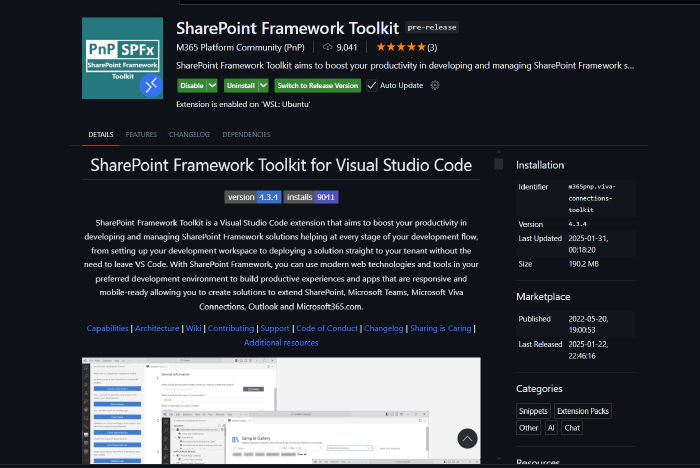Image resolution: width=700 pixels, height=468 pixels.
Task: Switch to the Features tab
Action: 141,134
